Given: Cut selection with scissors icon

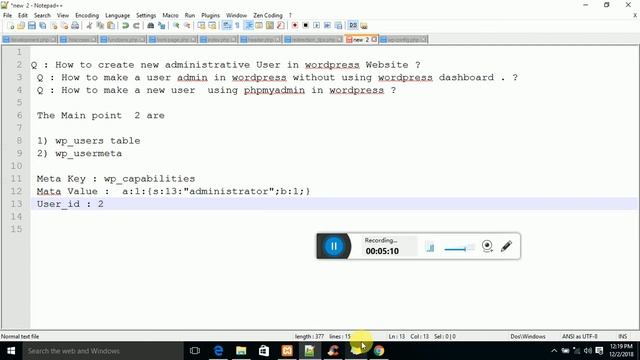Looking at the screenshot, I should [x=89, y=26].
